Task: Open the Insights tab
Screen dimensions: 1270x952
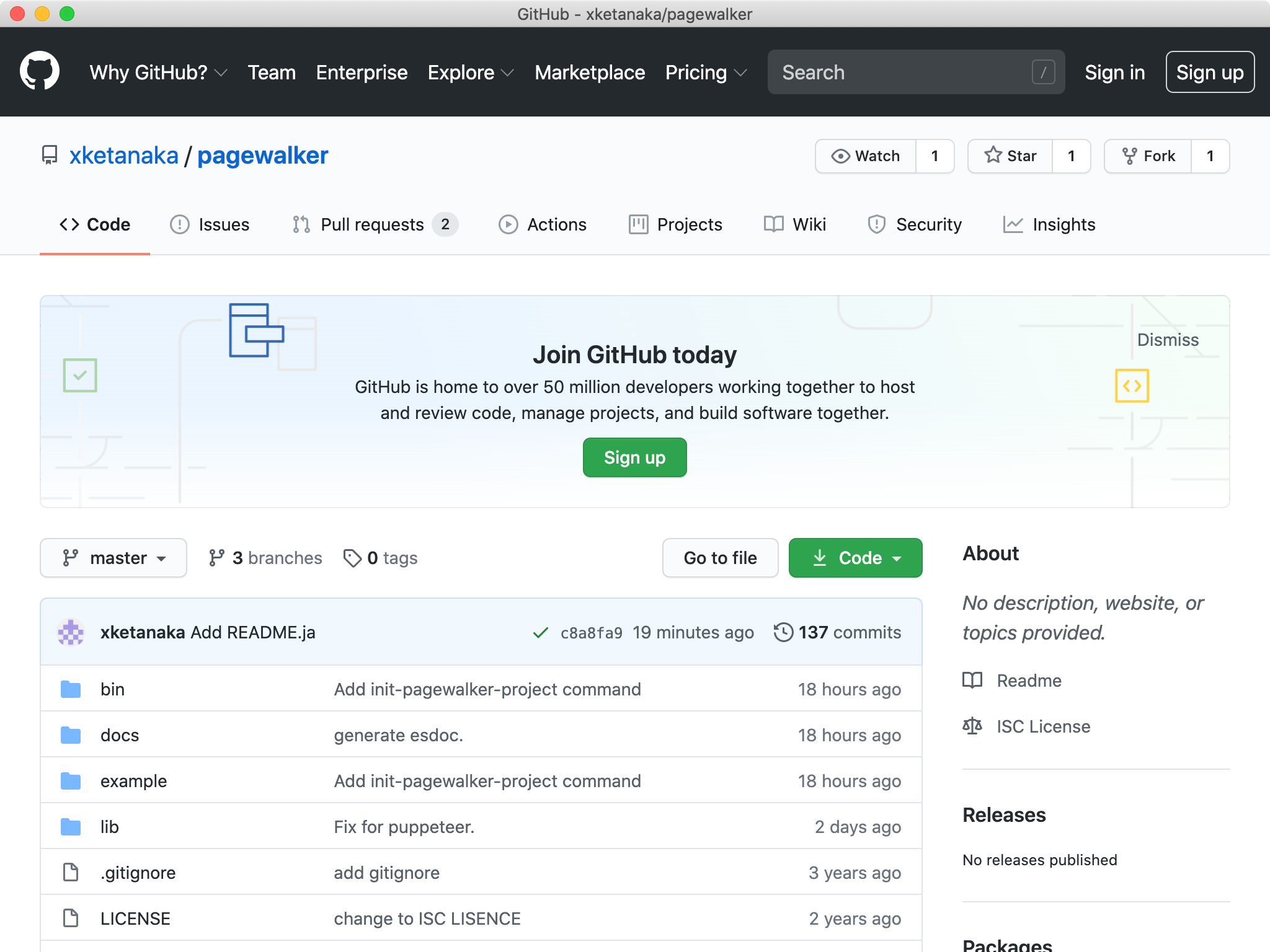Action: point(1049,224)
